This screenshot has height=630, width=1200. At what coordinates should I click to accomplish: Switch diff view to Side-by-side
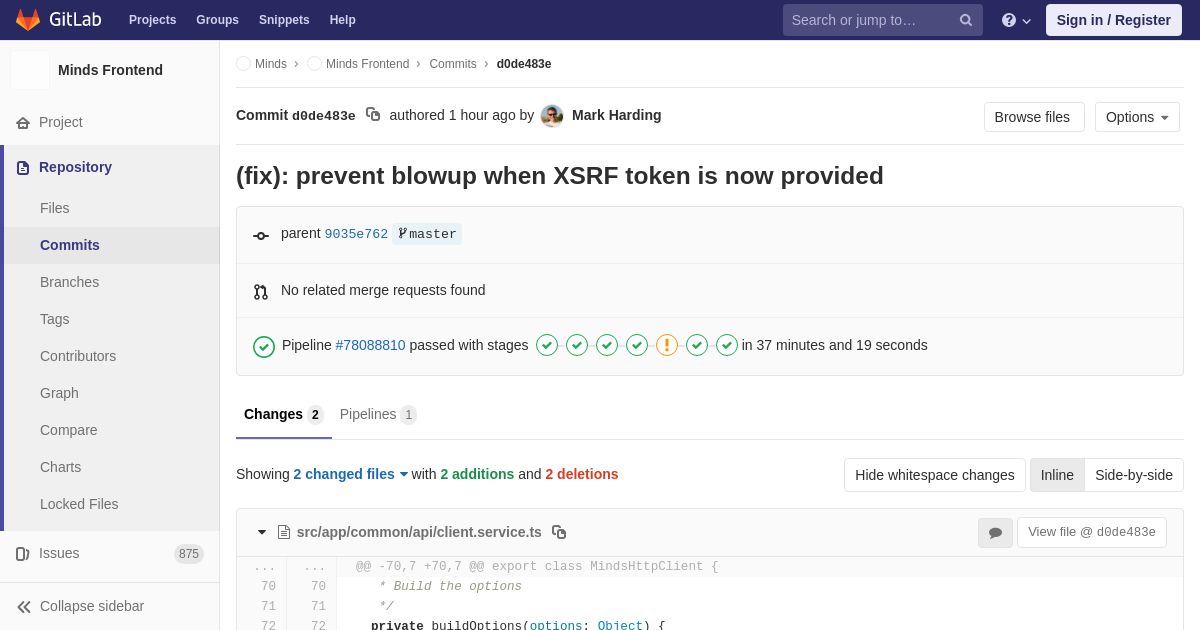pos(1134,475)
